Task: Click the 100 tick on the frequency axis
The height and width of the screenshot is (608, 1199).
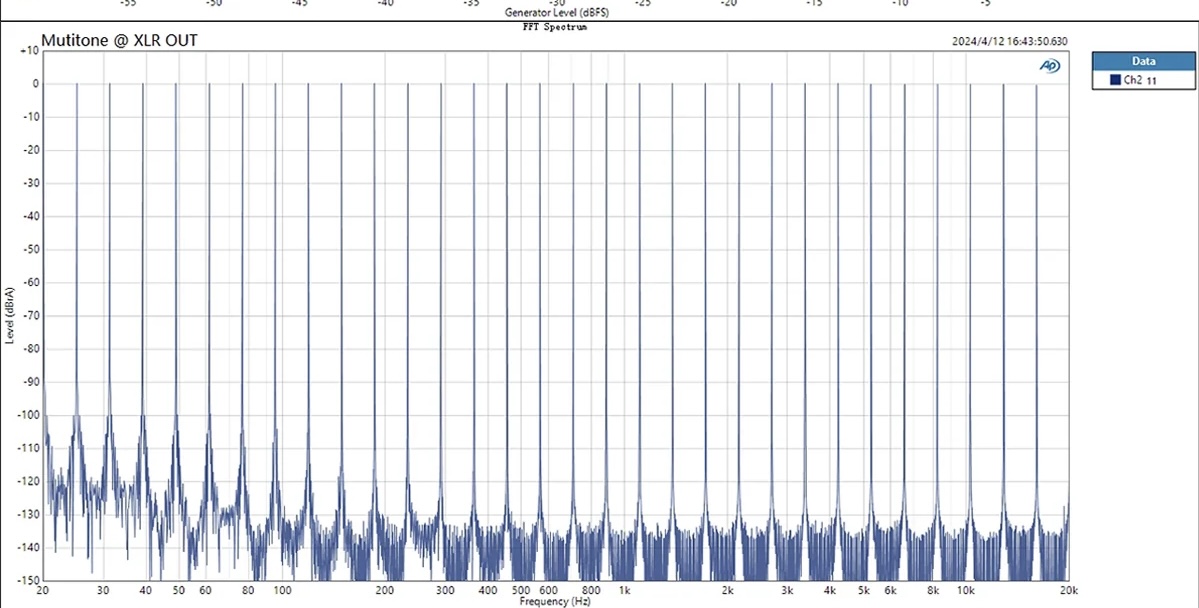Action: [282, 590]
